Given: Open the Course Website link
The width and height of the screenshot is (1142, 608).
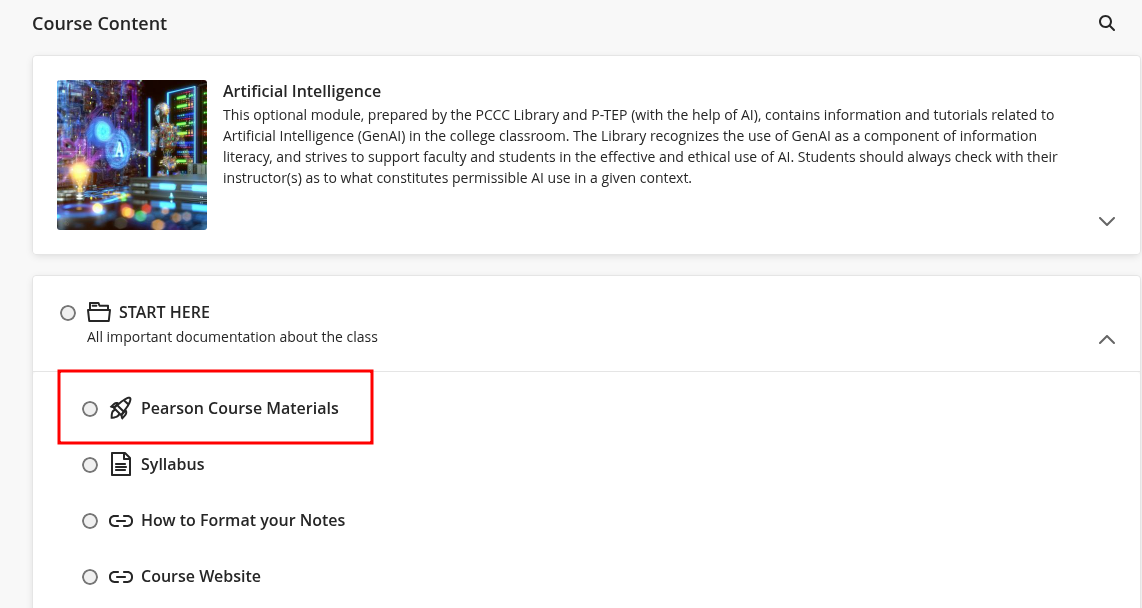Looking at the screenshot, I should click(x=200, y=576).
